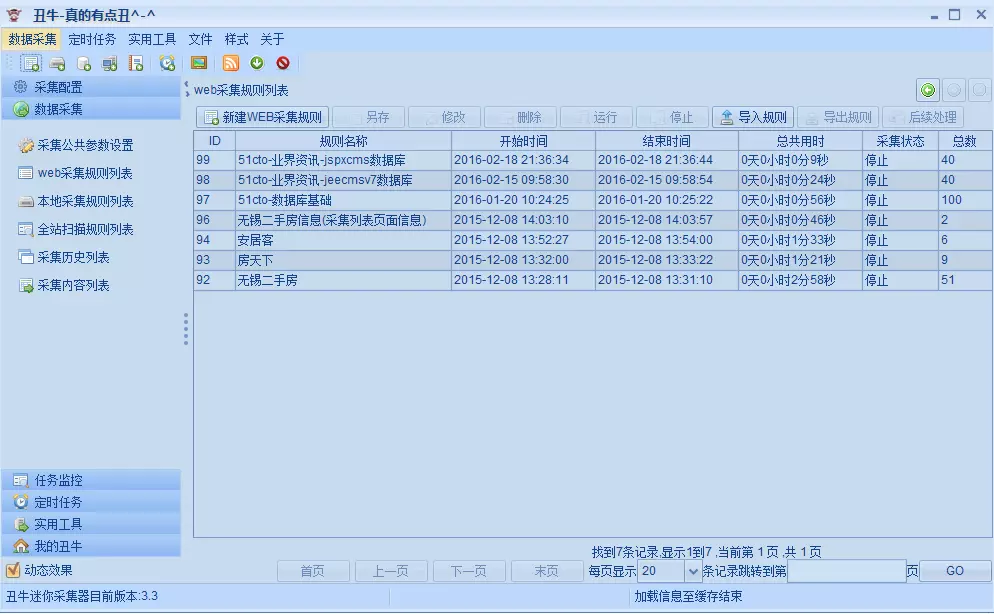Collapse the sidebar using the chevron splitter

(x=186, y=89)
